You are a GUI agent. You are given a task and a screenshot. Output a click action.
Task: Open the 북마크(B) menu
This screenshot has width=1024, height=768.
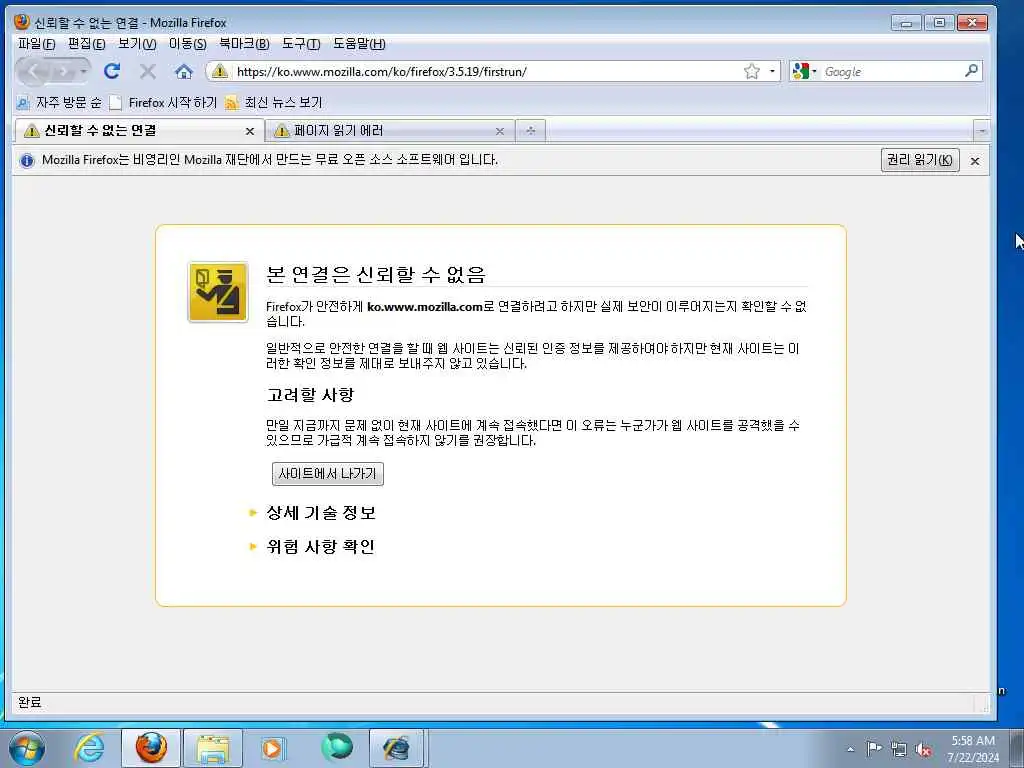244,44
